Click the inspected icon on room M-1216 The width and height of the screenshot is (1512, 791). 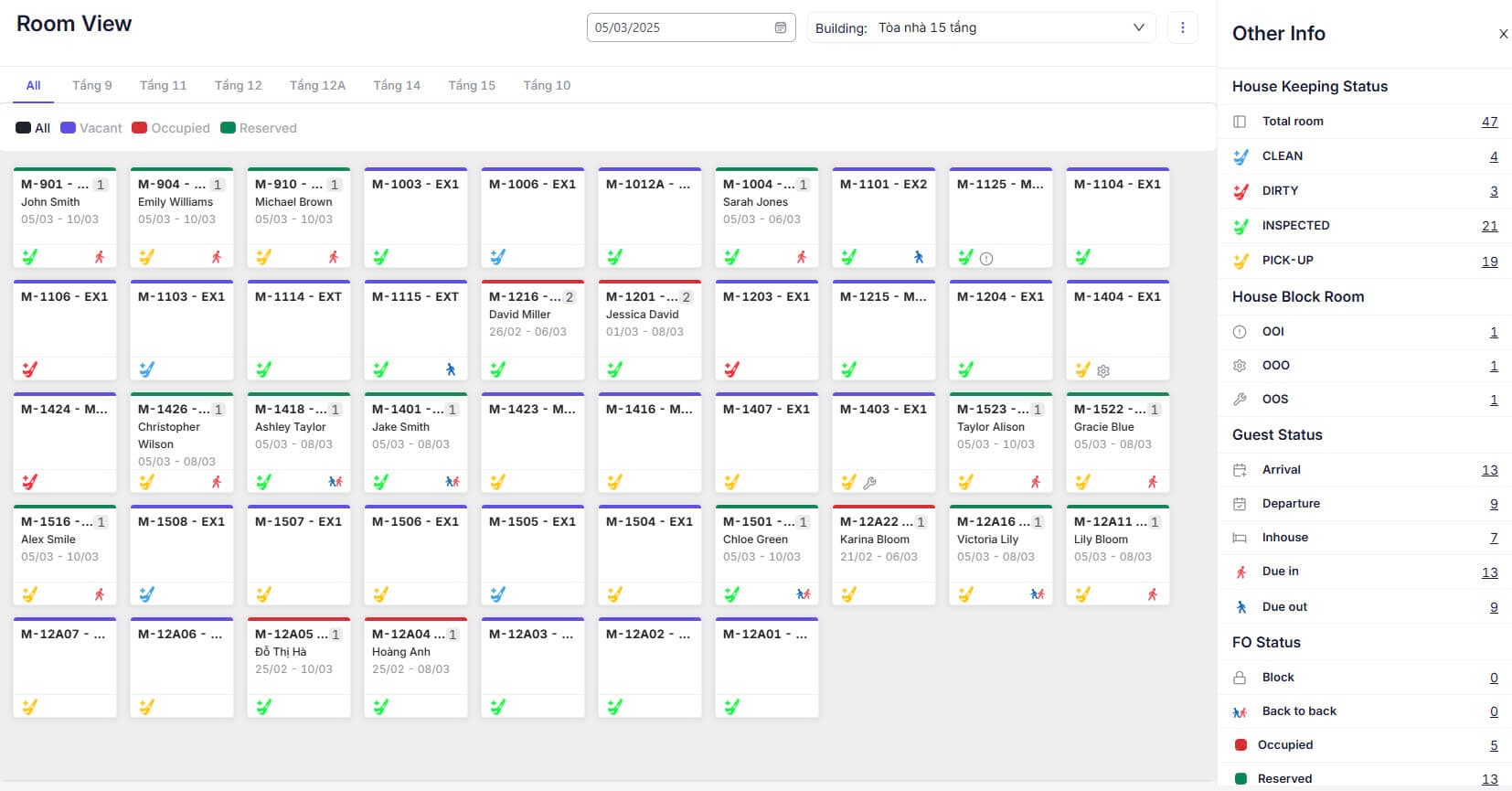click(497, 369)
